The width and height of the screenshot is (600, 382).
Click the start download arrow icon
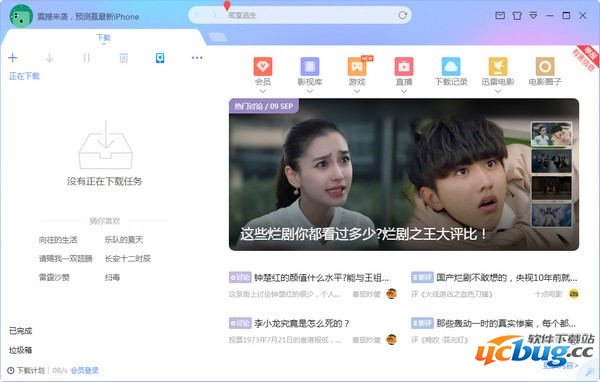pos(49,58)
